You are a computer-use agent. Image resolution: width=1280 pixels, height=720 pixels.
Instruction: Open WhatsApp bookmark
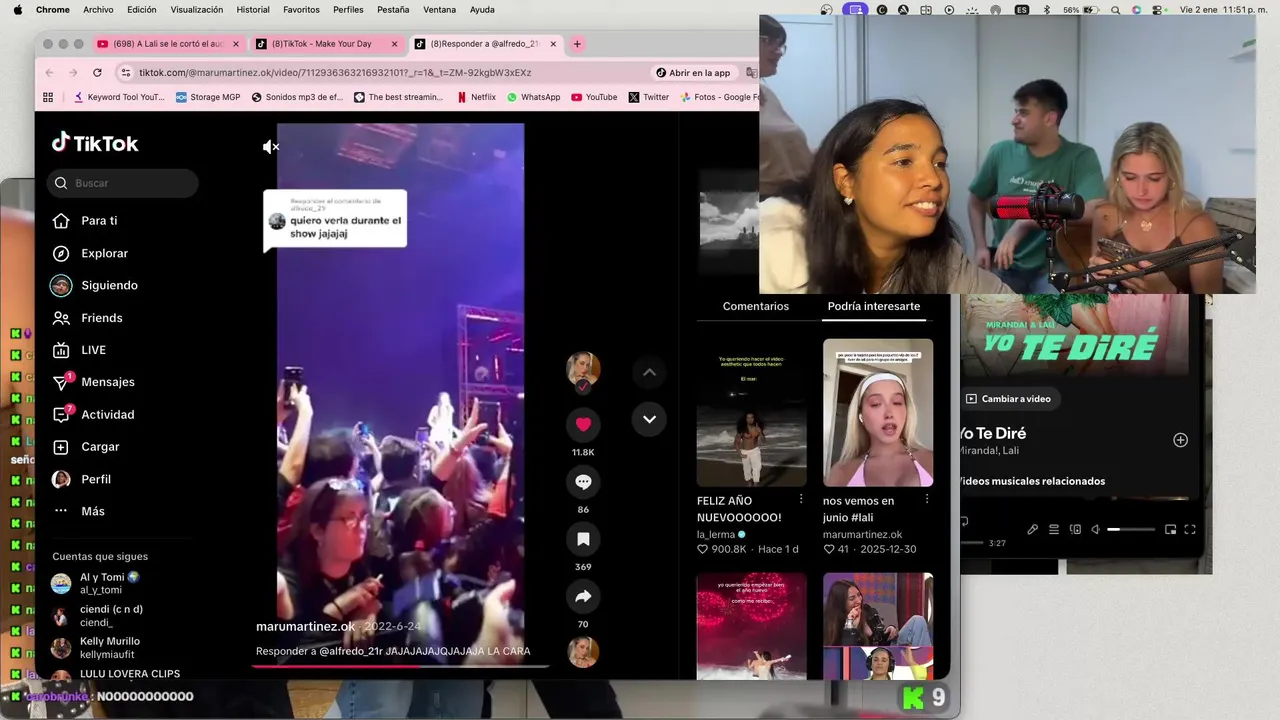[533, 97]
